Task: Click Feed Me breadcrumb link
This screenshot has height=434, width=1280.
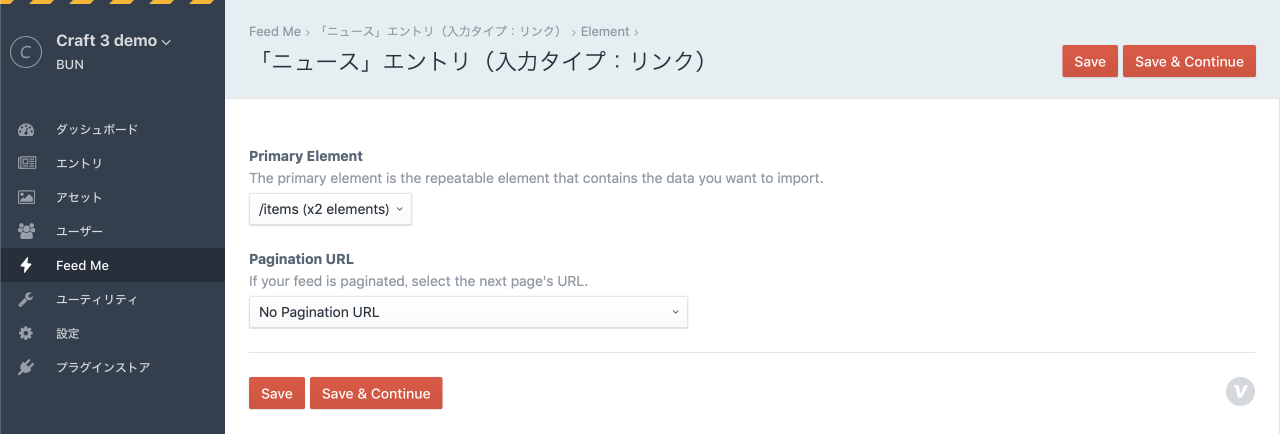Action: [x=274, y=32]
